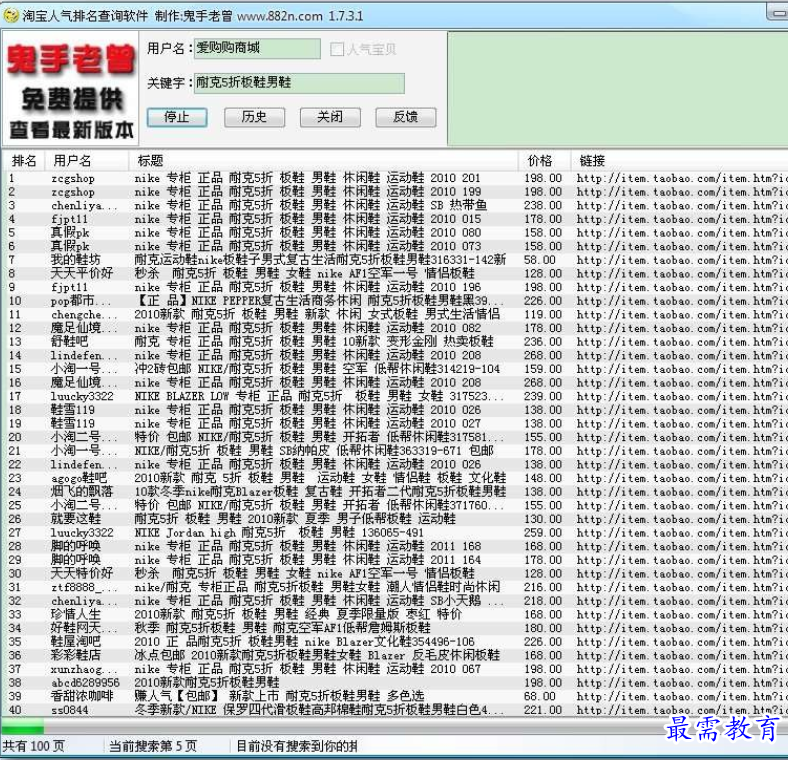Select rank 3 row priced 238.00
788x760 pixels.
point(394,206)
